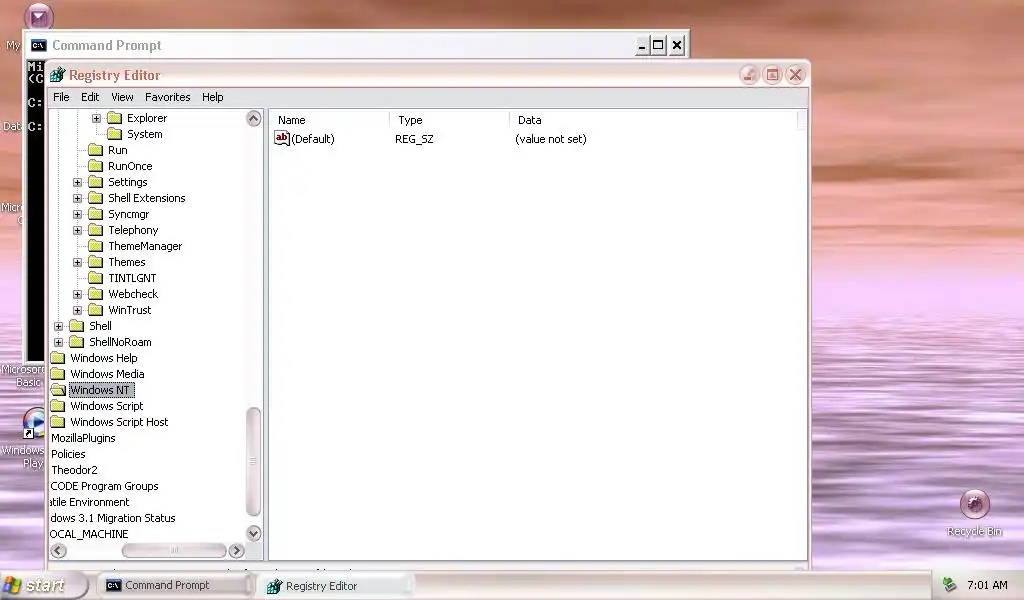Click tree scroll up arrow

254,118
